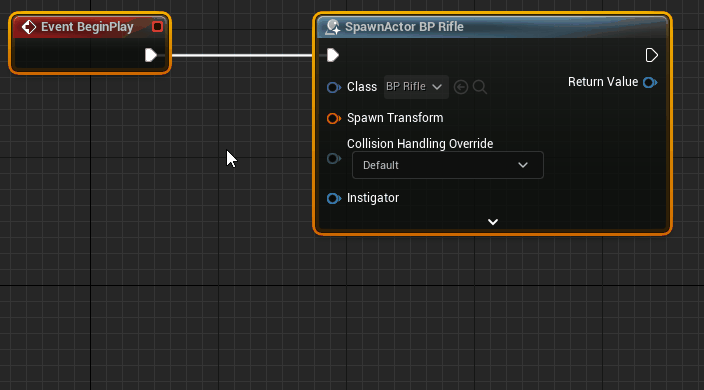Click the spawn actor icon in node header
Screen dimensions: 704x390
pos(332,27)
